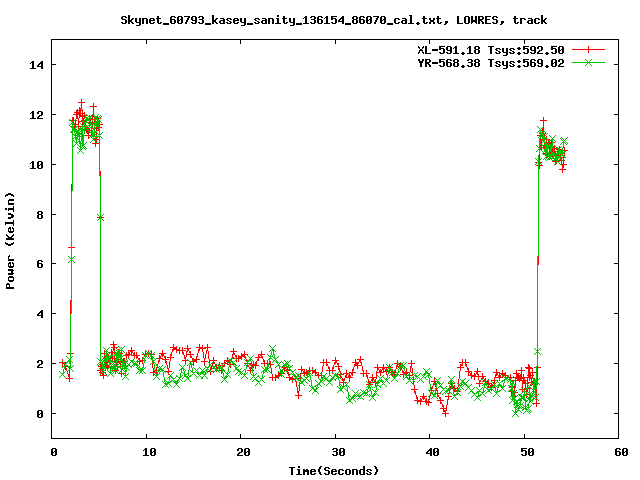Click the "Time(Seconds)" x-axis label
The height and width of the screenshot is (480, 640).
[333, 471]
